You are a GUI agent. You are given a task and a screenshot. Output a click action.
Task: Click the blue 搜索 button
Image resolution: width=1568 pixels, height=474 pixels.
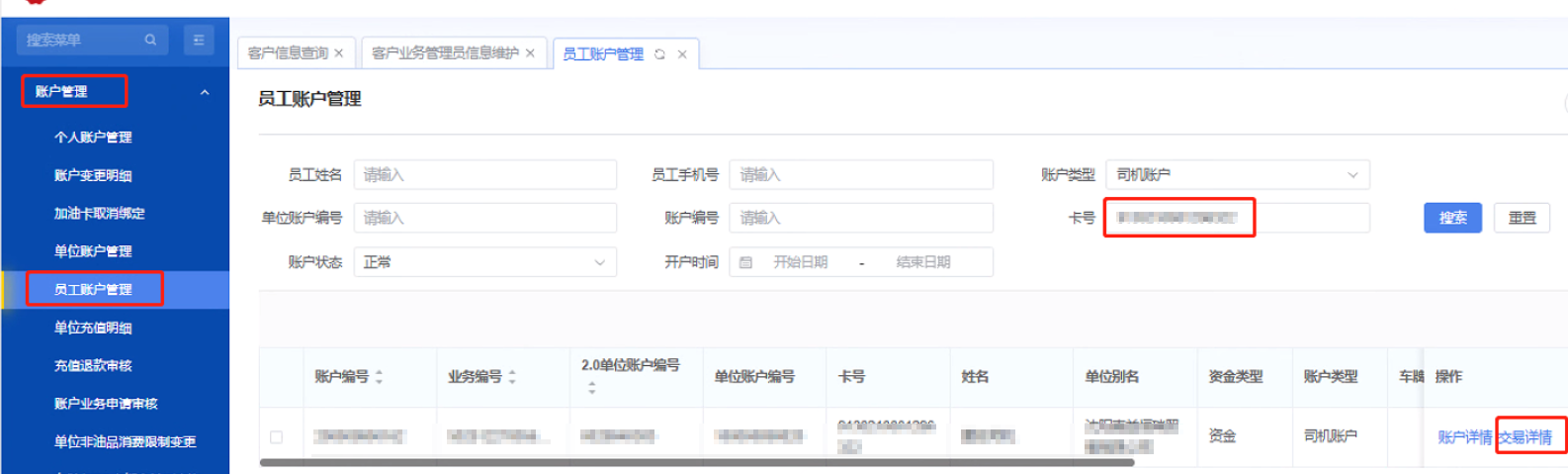(x=1452, y=218)
